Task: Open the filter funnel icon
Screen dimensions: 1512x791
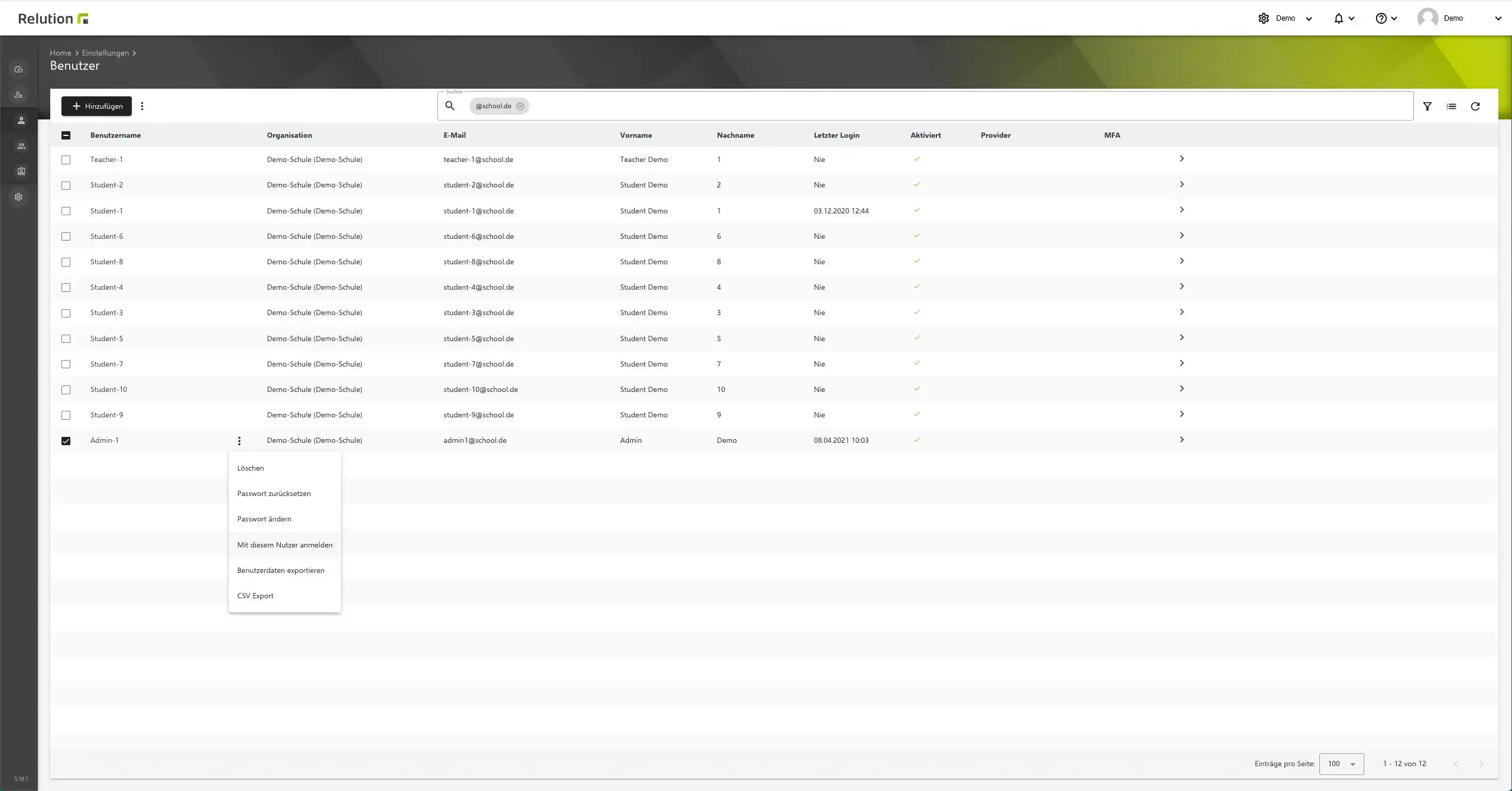Action: tap(1427, 106)
